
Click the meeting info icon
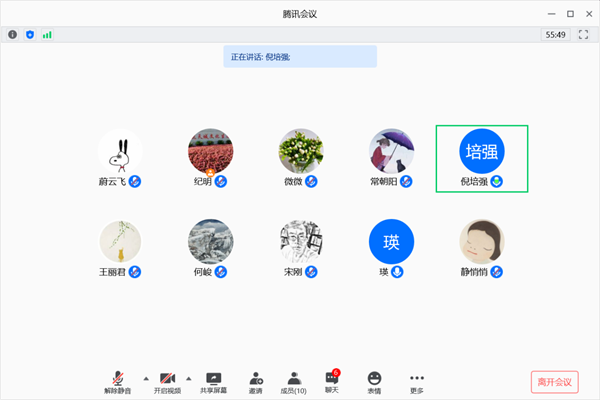[x=13, y=34]
